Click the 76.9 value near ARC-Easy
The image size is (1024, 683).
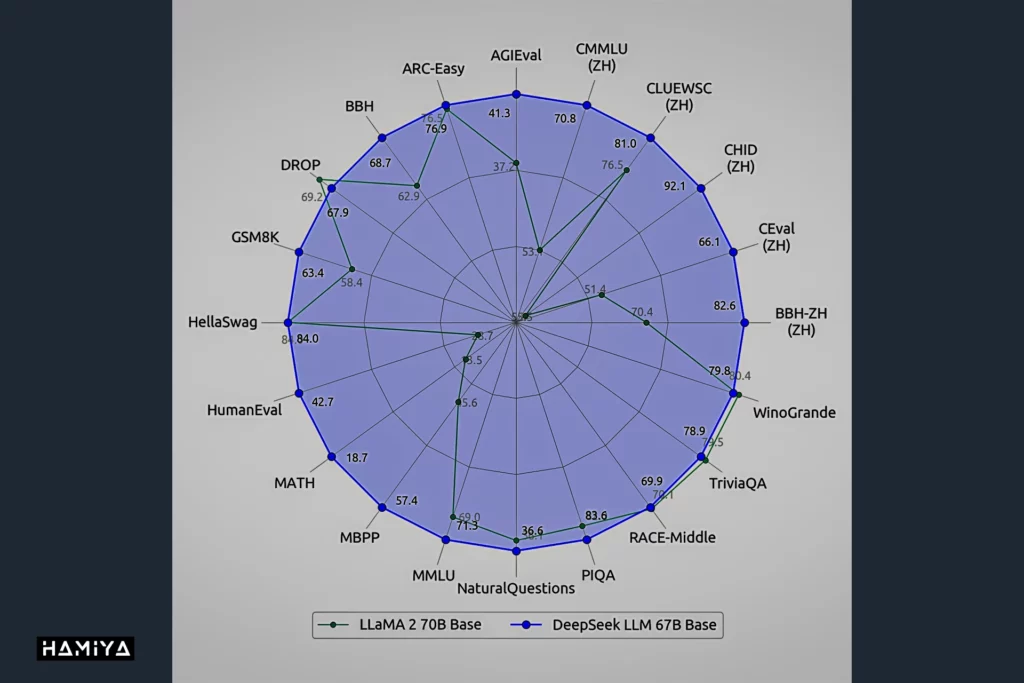point(436,129)
